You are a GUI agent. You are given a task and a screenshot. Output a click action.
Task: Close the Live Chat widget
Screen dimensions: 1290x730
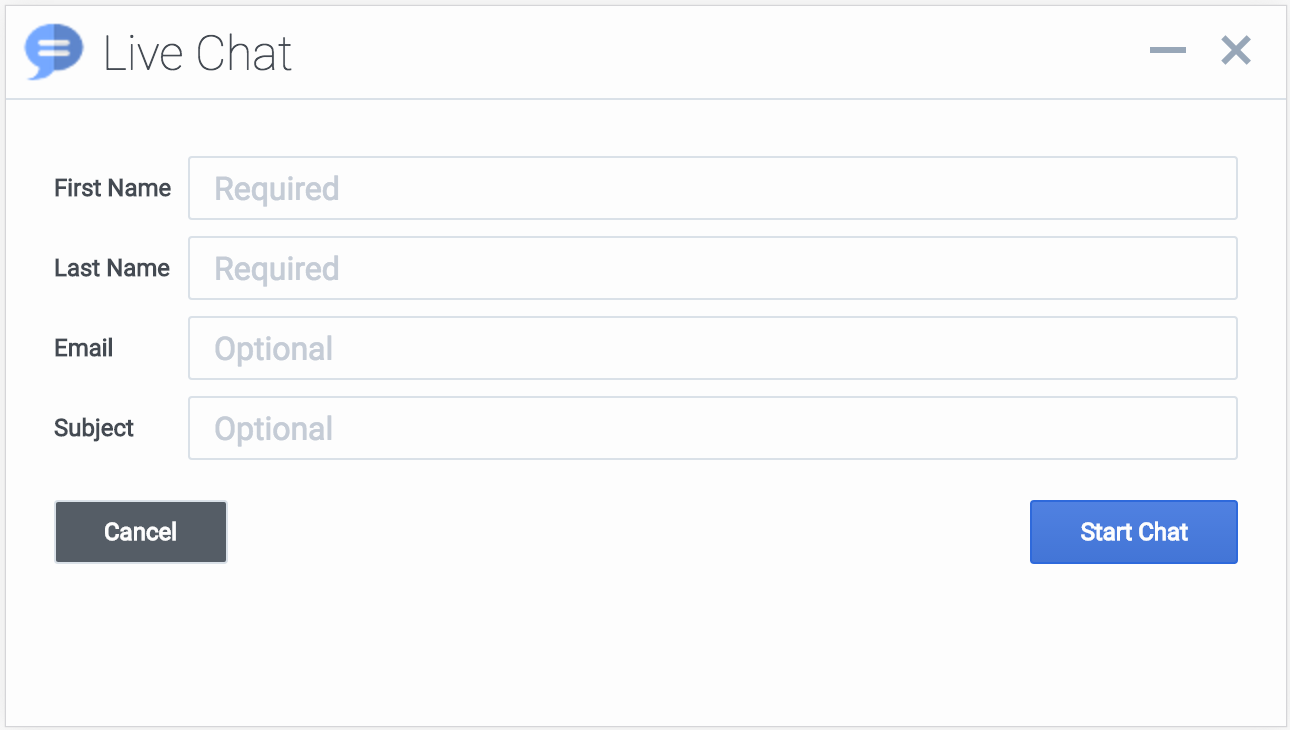[x=1236, y=50]
